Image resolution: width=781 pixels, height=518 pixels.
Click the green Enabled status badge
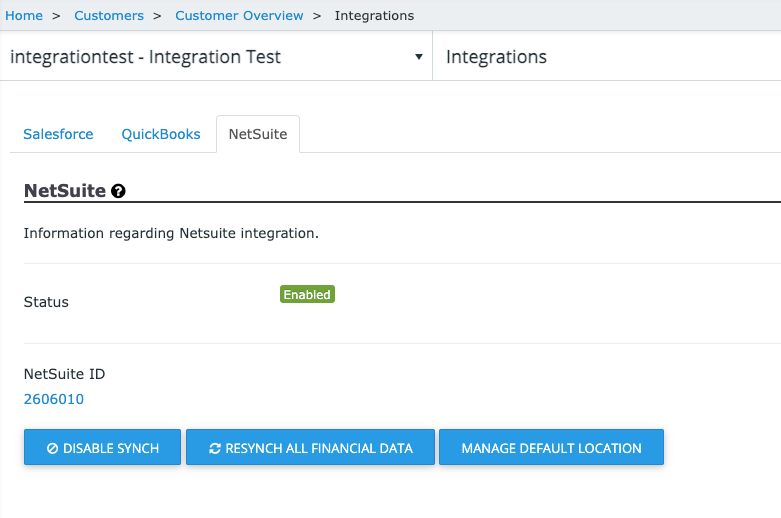[x=307, y=294]
